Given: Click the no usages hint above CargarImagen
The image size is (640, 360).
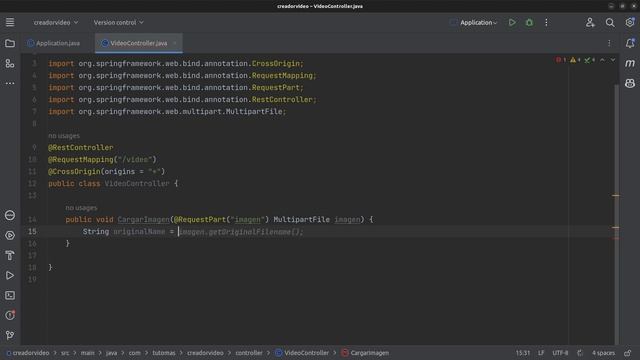Looking at the screenshot, I should [81, 208].
